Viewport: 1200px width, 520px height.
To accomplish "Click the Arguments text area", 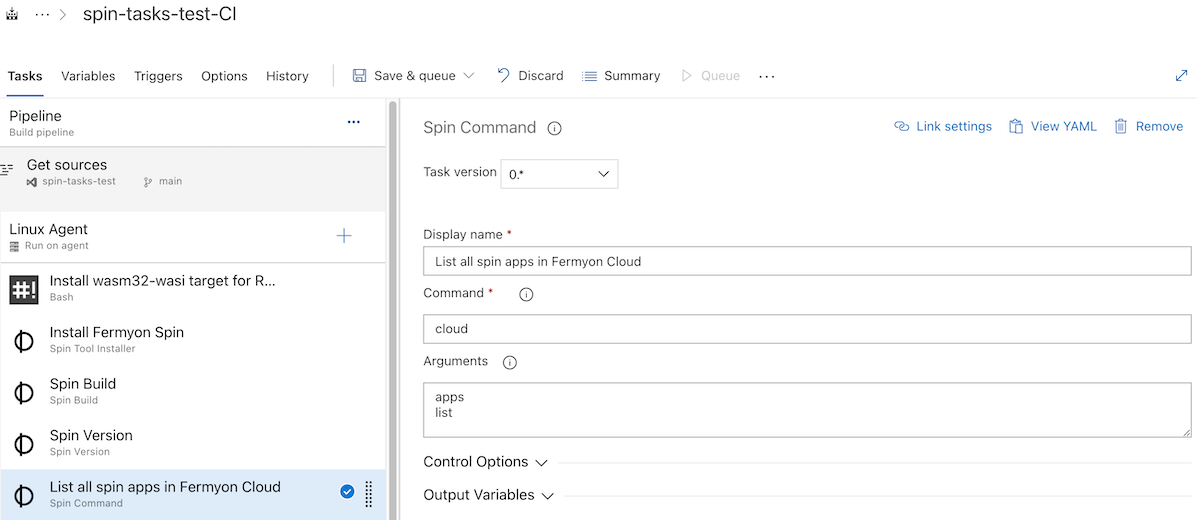I will [807, 409].
